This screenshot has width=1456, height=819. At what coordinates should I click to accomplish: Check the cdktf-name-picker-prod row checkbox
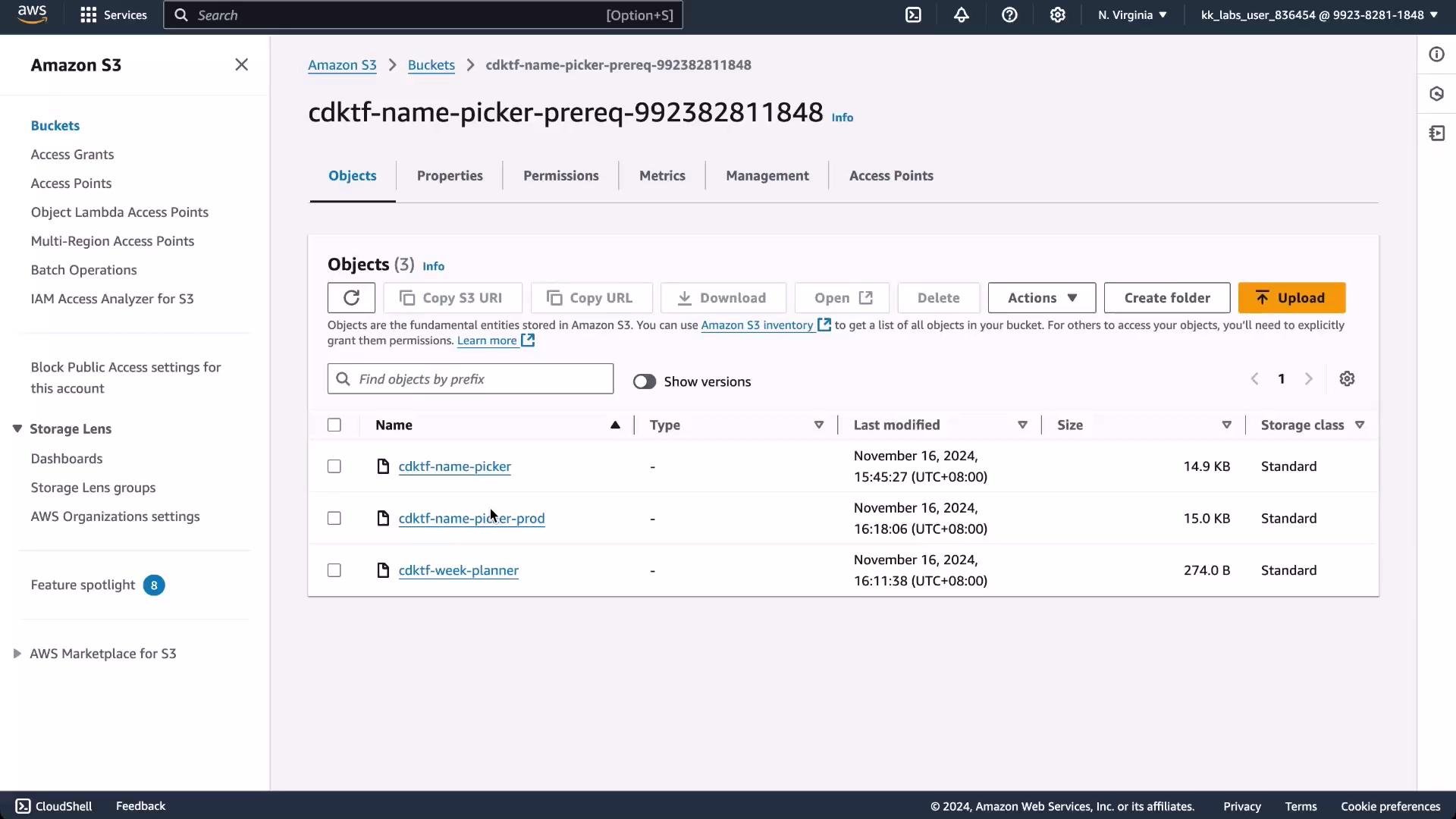tap(334, 519)
